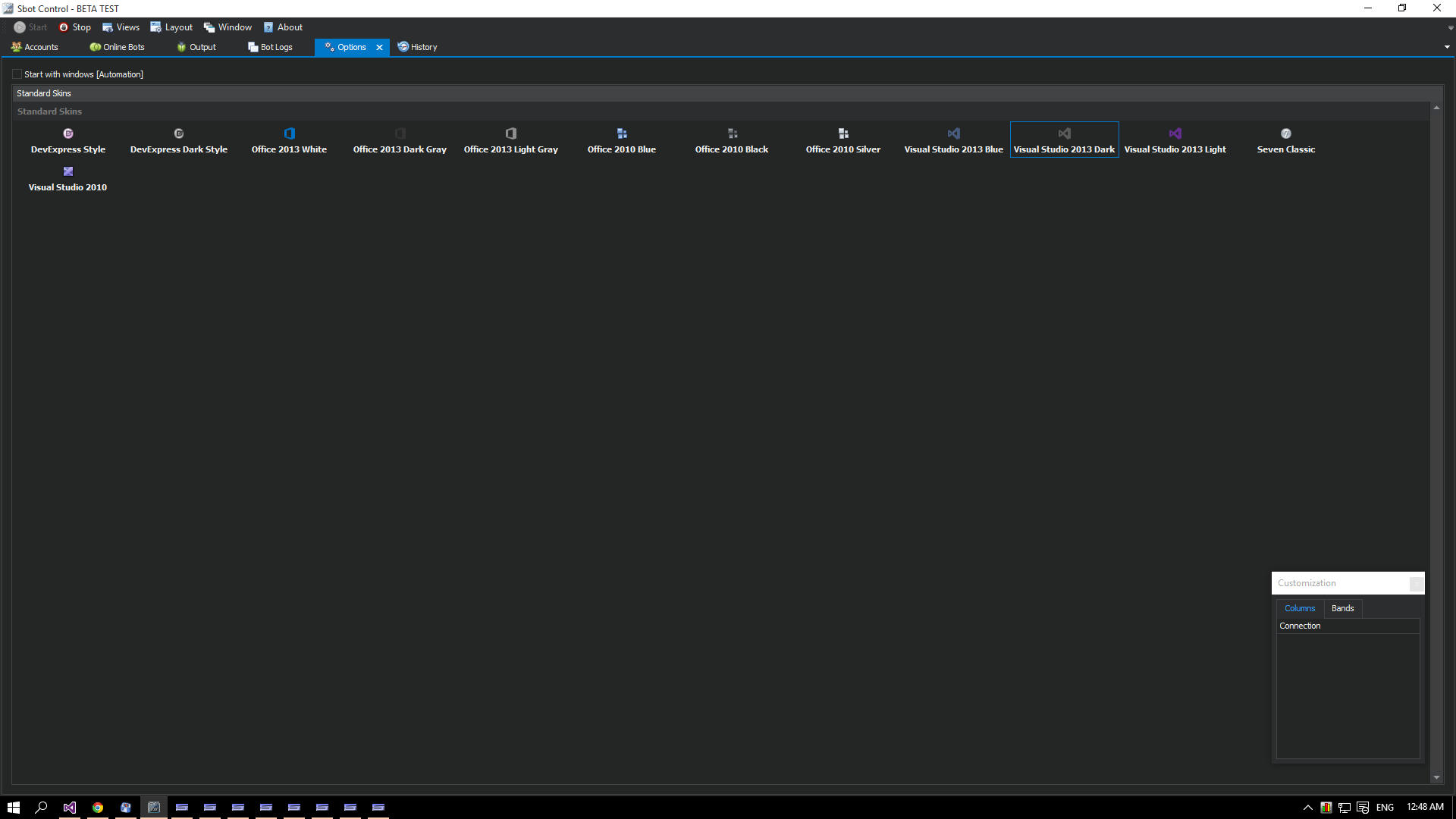This screenshot has height=819, width=1456.
Task: Expand the toolbar overflow arrow at top right
Action: coord(1450,28)
